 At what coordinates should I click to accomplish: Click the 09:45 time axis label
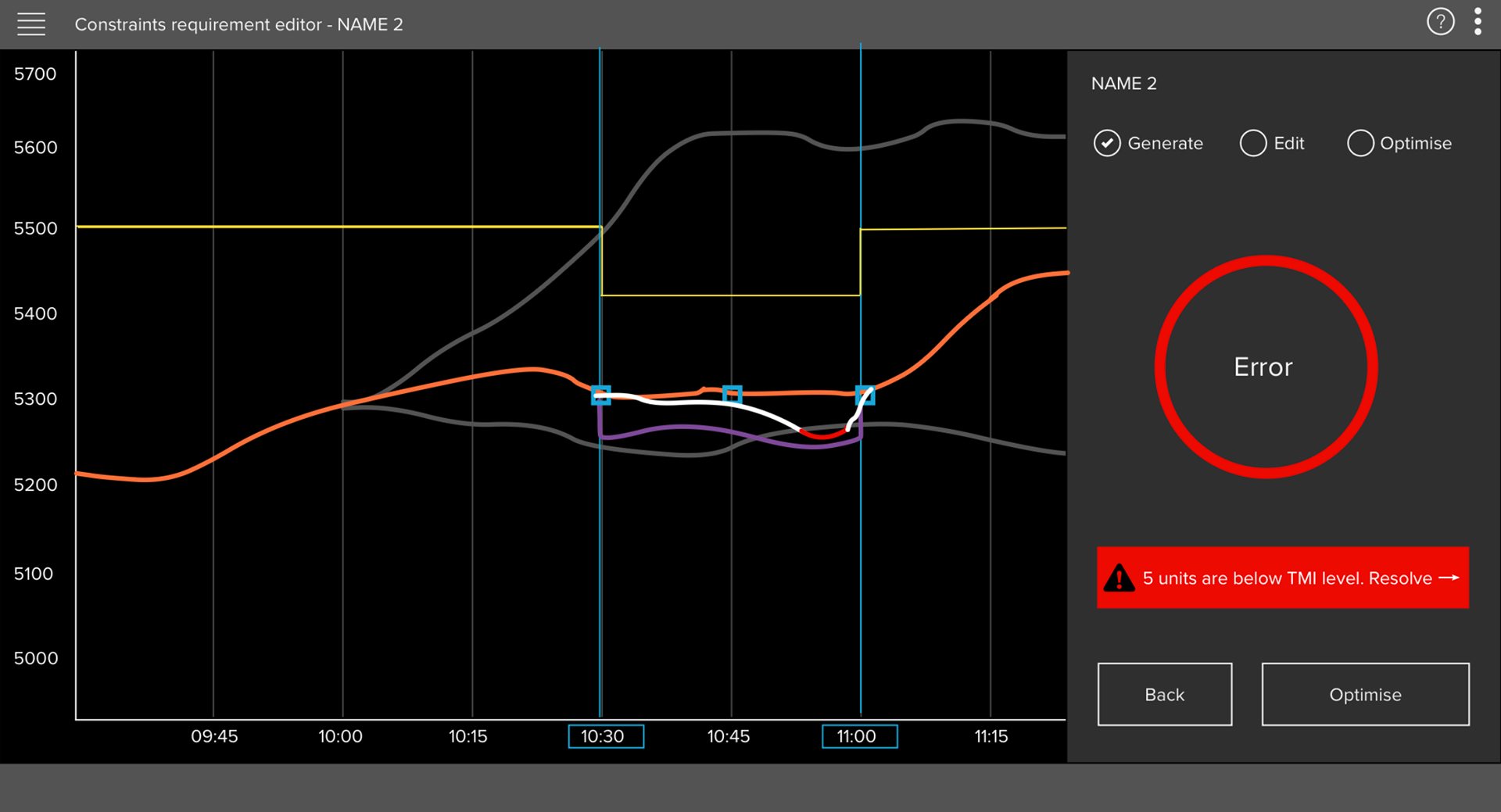point(214,736)
